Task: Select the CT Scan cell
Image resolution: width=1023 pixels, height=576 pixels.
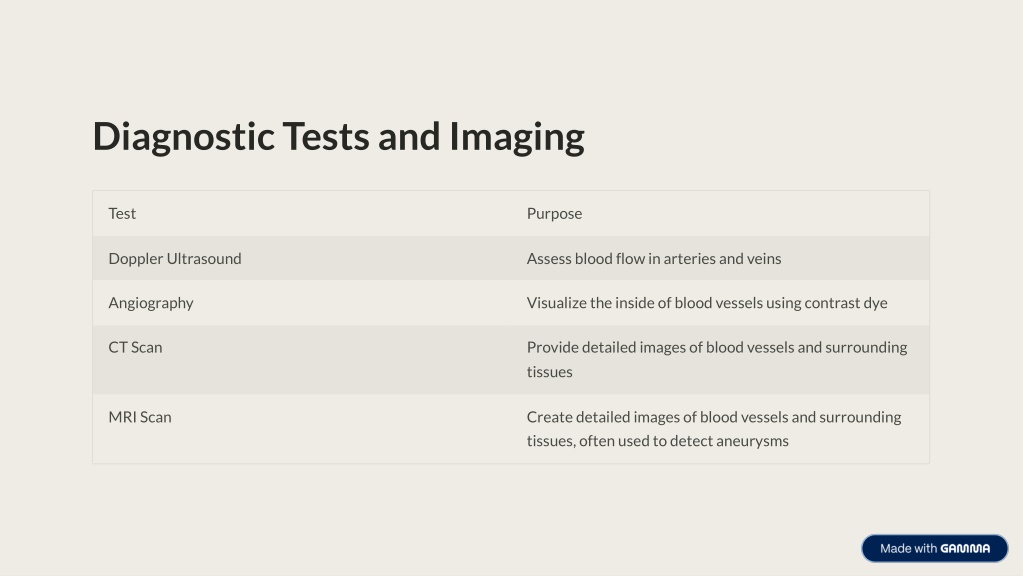Action: coord(302,359)
